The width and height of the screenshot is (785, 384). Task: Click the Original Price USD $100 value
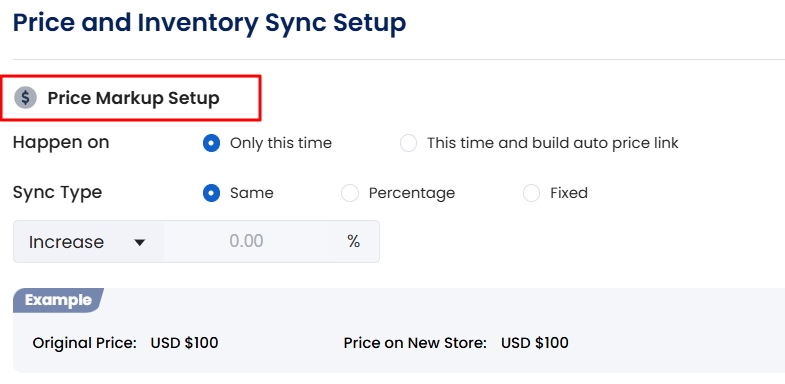click(184, 343)
